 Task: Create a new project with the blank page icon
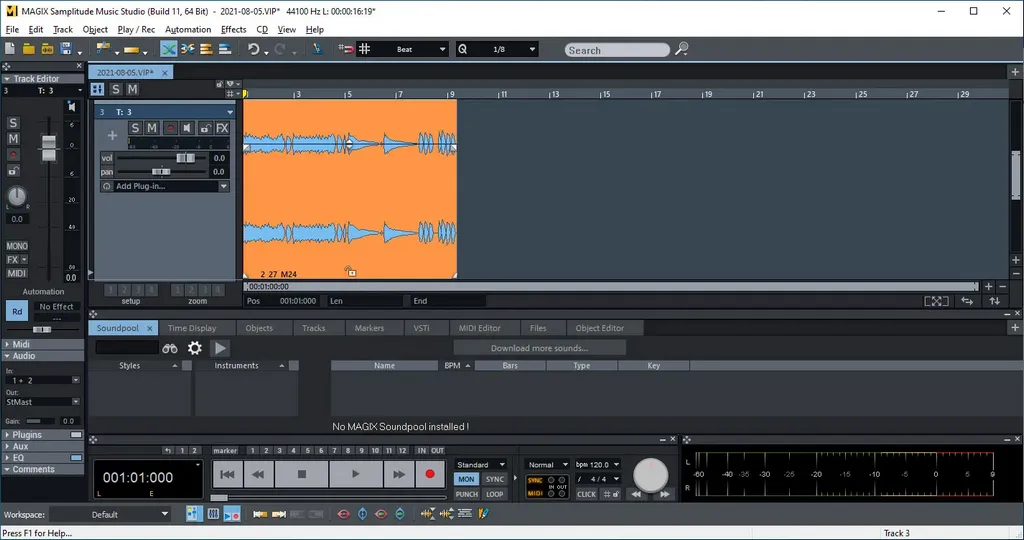[x=10, y=49]
